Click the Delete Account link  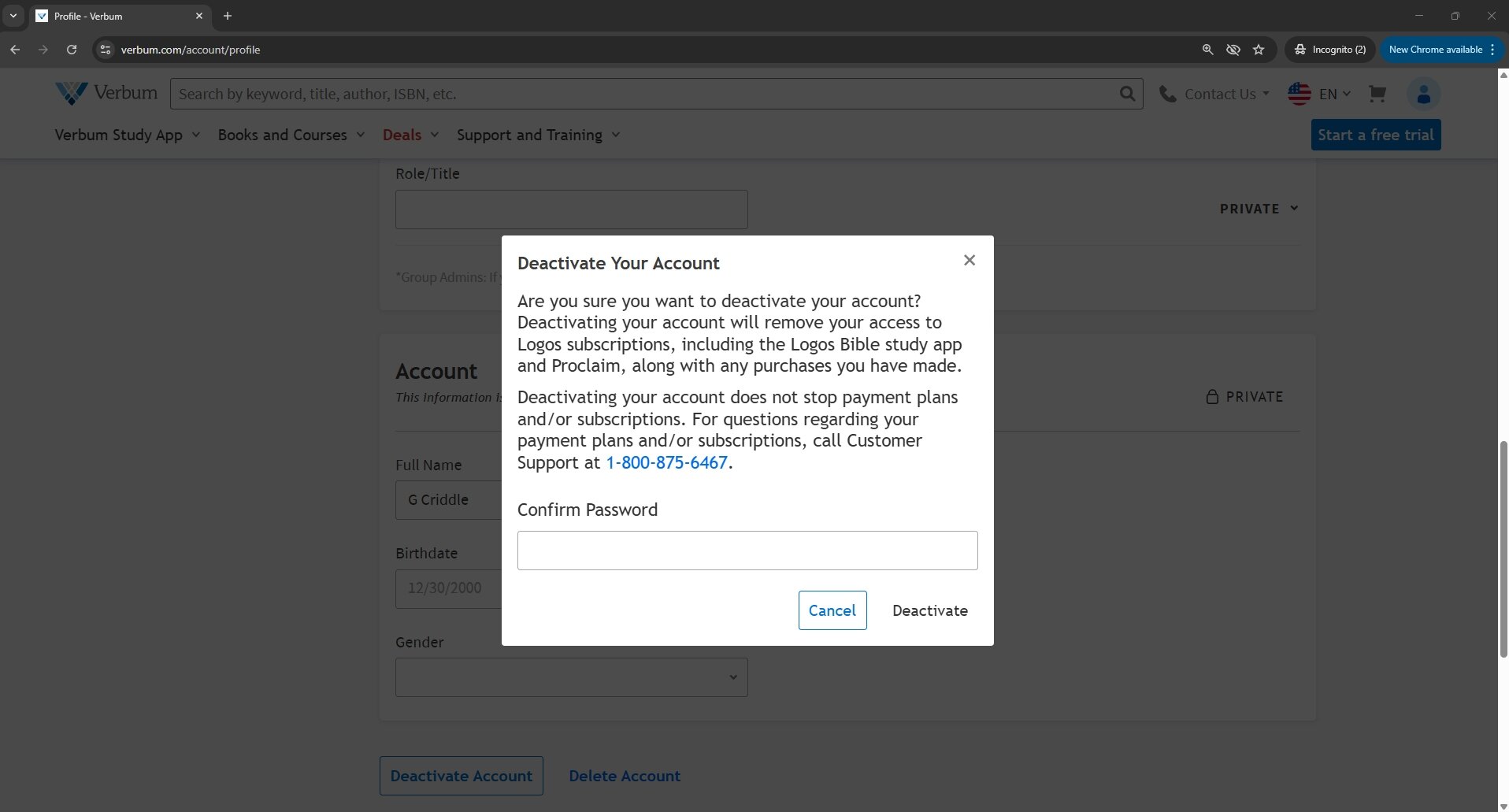tap(625, 776)
